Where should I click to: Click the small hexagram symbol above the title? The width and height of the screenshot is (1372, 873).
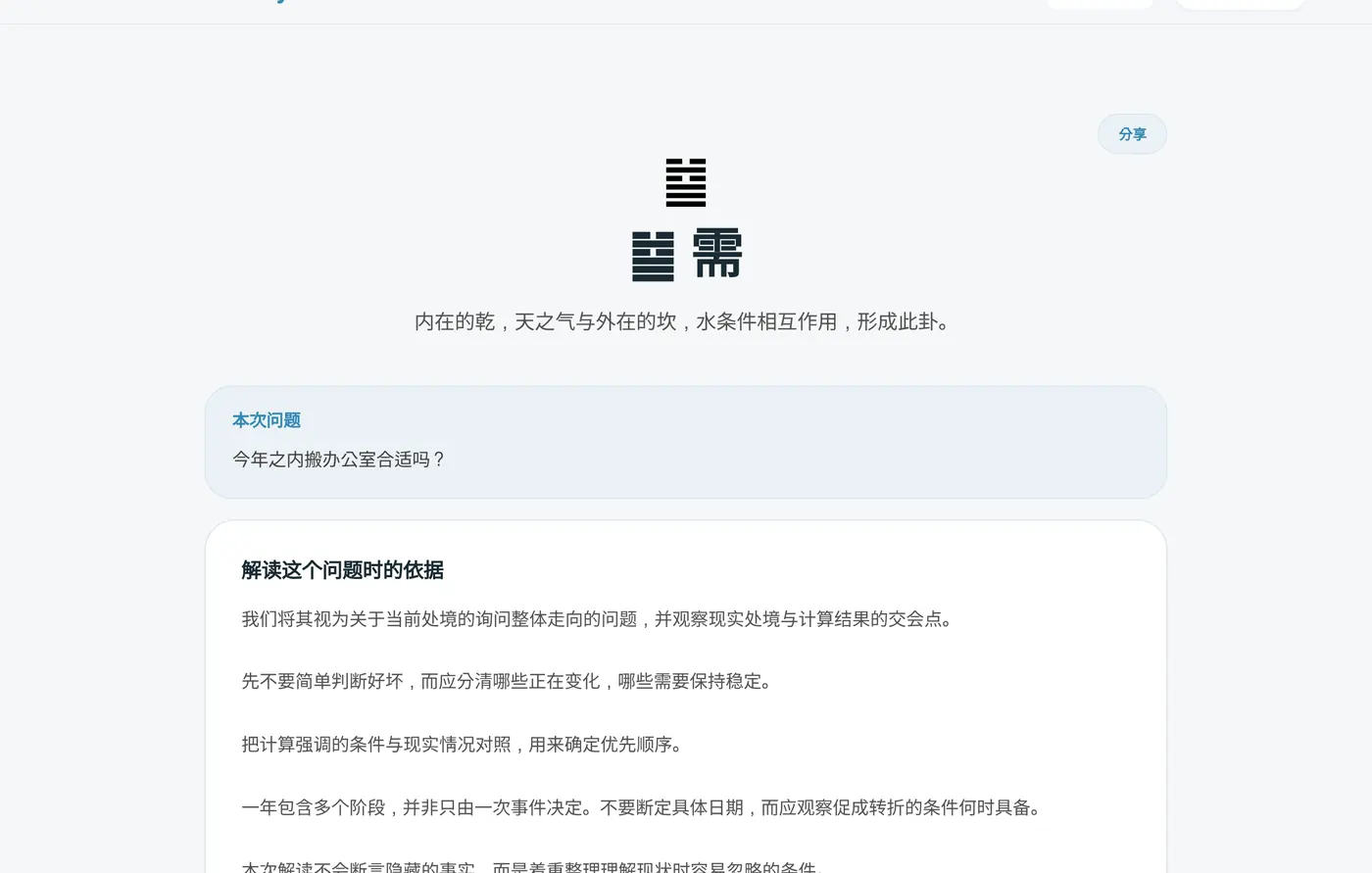[x=686, y=182]
